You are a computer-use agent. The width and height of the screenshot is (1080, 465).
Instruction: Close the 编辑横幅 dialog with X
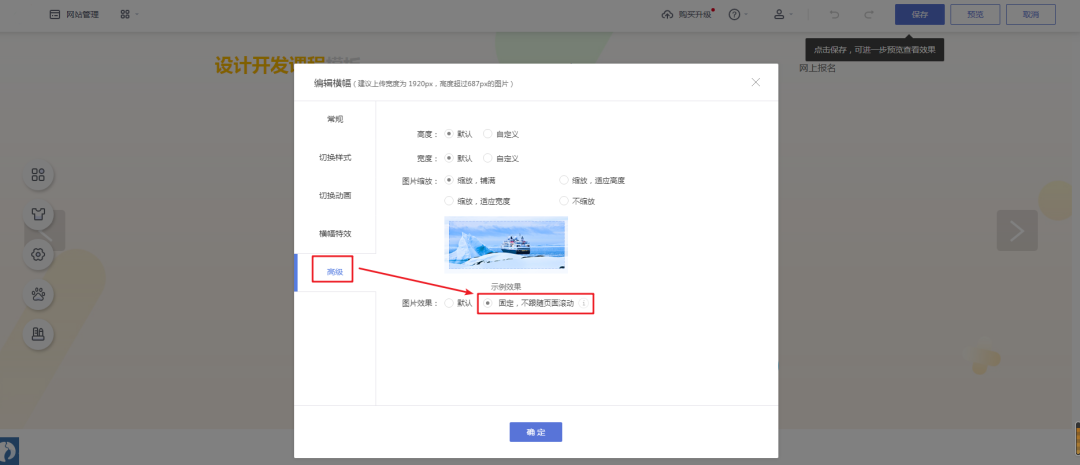tap(756, 82)
